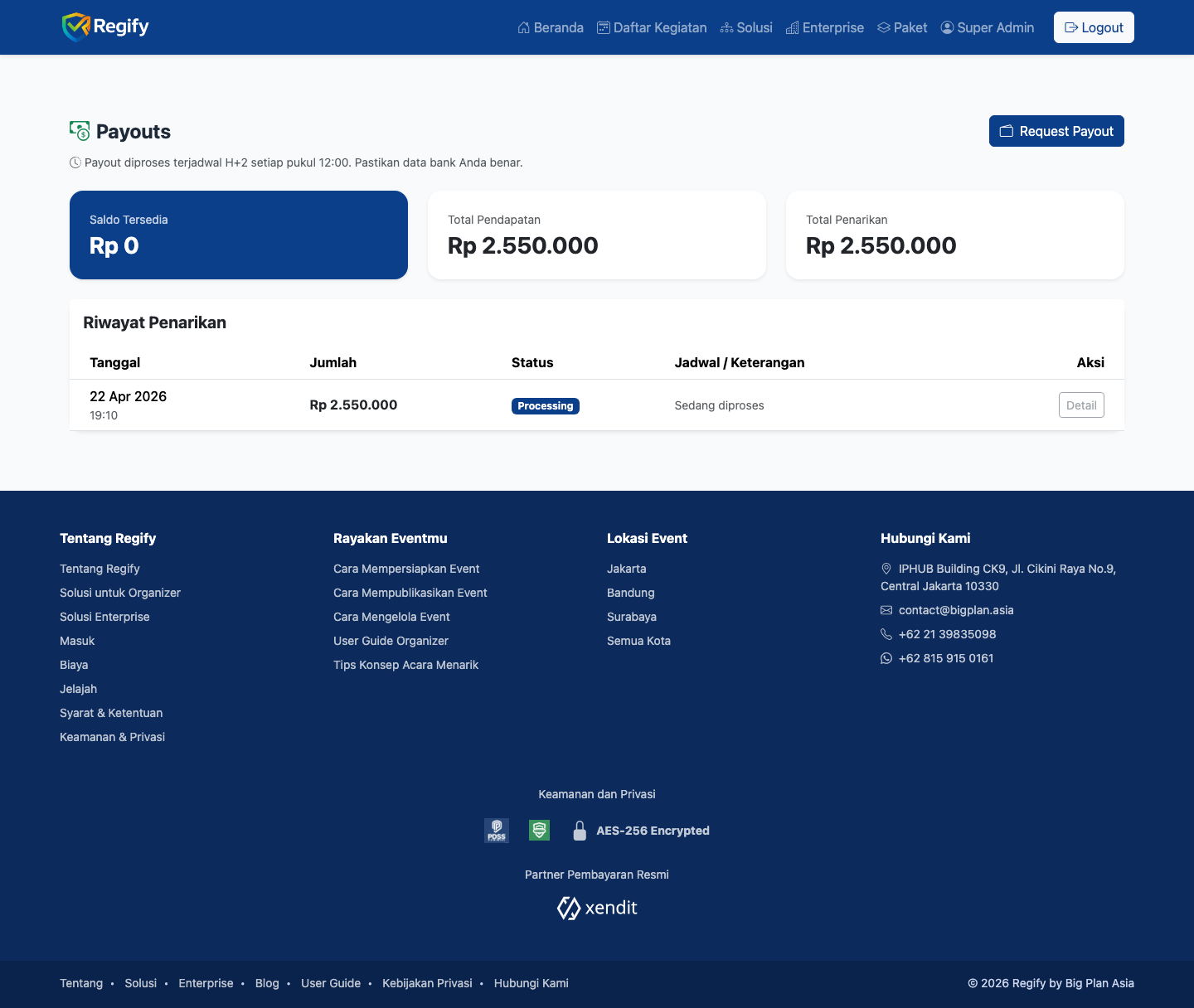1194x1008 pixels.
Task: Select the Bandung location link
Action: 630,593
